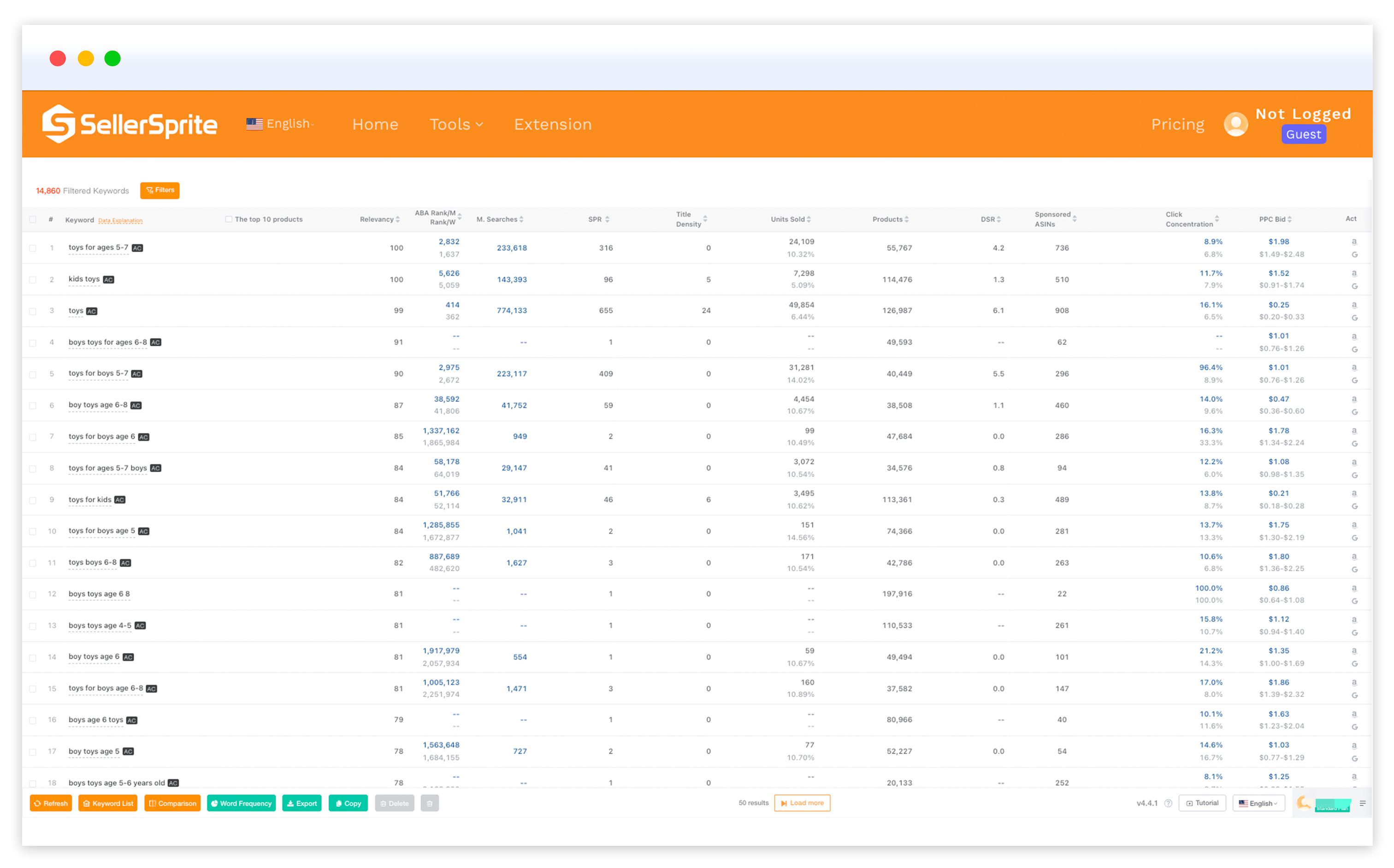Select checkbox for row 9 'toys for kids'

pos(33,500)
